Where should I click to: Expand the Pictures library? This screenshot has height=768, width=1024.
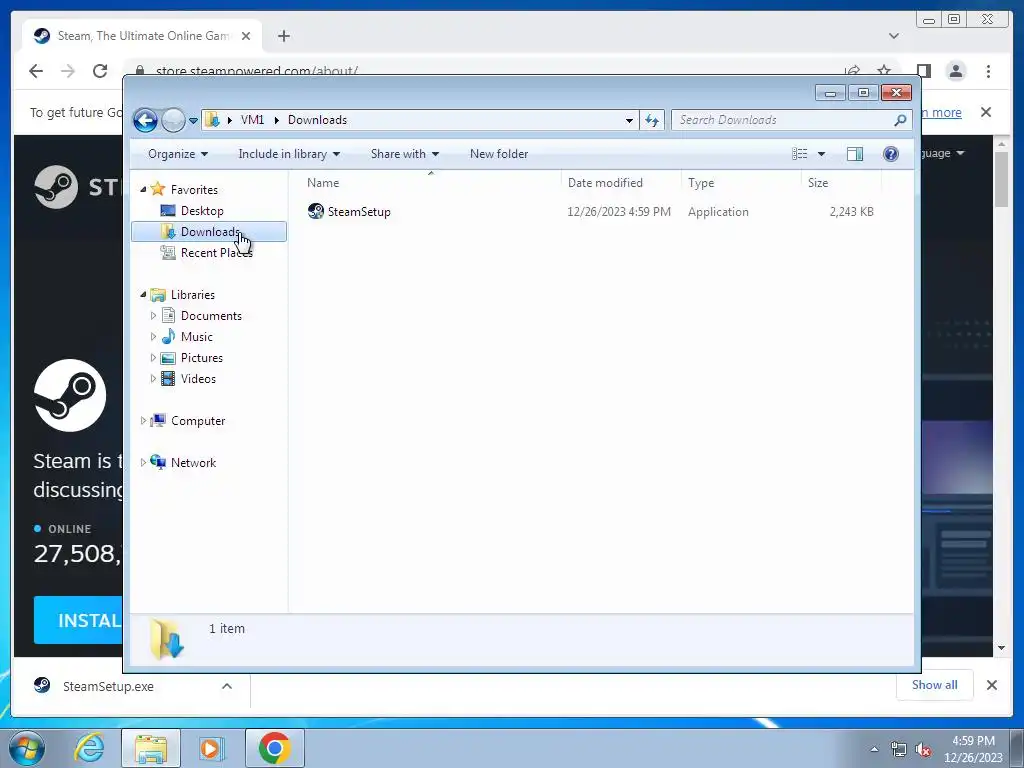coord(153,357)
